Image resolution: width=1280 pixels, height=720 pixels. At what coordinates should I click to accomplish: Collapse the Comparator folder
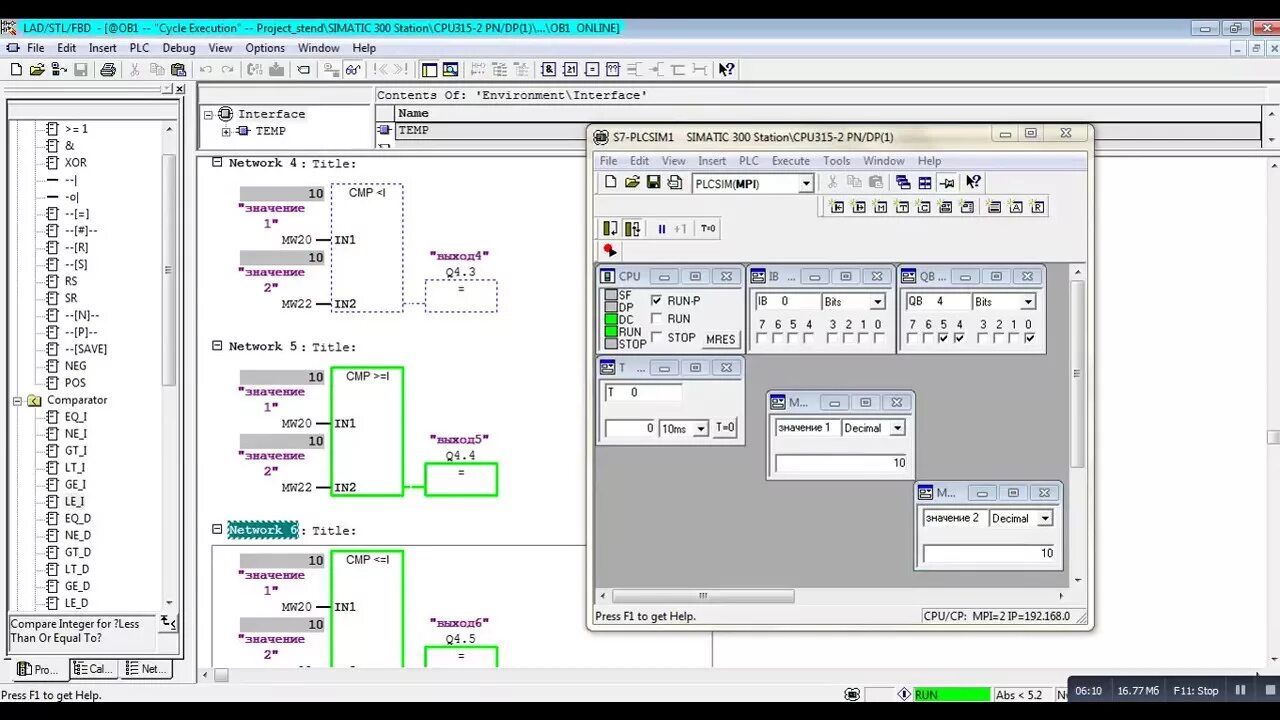(x=17, y=400)
